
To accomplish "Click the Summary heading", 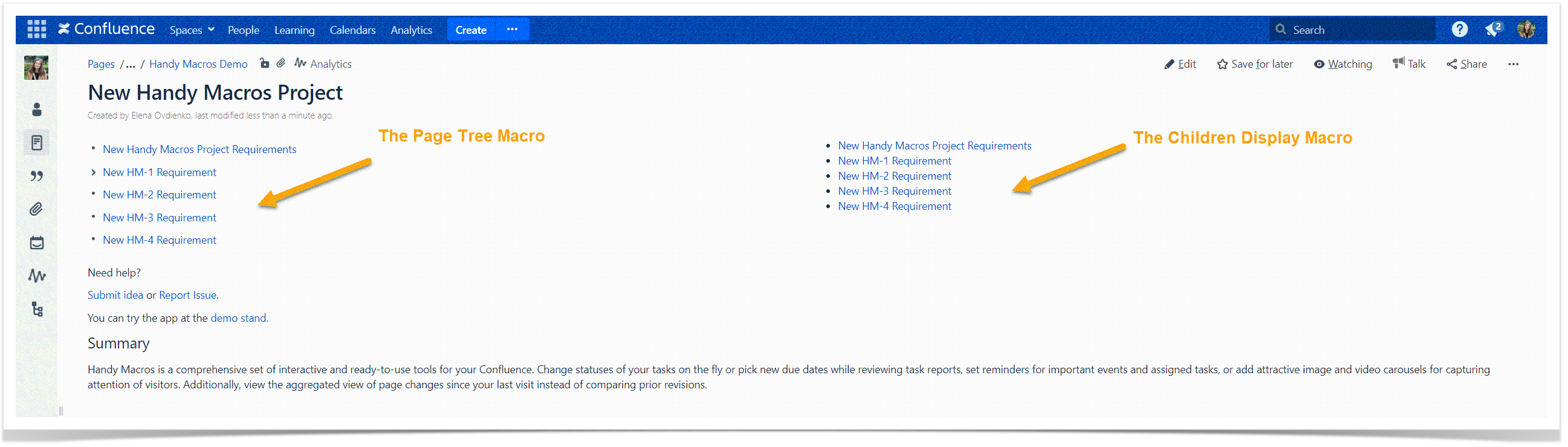I will (118, 344).
